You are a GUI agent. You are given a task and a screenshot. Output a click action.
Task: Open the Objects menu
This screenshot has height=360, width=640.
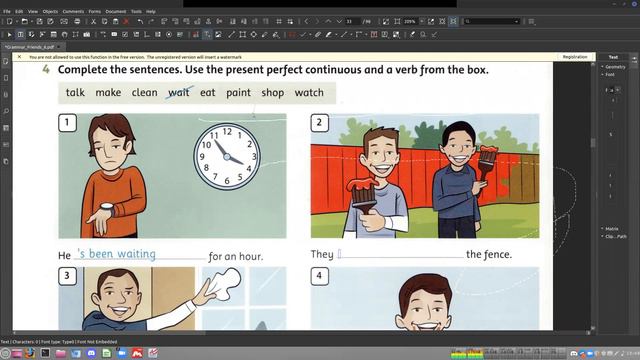pyautogui.click(x=50, y=11)
